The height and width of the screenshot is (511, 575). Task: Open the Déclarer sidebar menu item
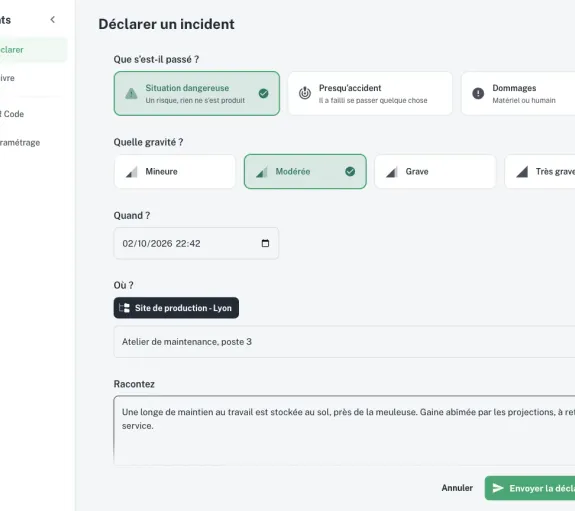click(33, 50)
